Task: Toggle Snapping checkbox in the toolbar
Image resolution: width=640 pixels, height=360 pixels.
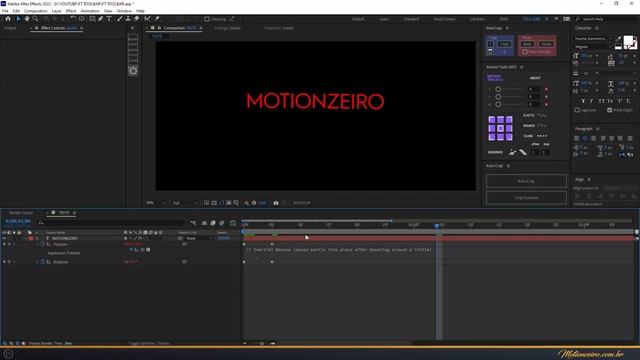Action: 207,19
